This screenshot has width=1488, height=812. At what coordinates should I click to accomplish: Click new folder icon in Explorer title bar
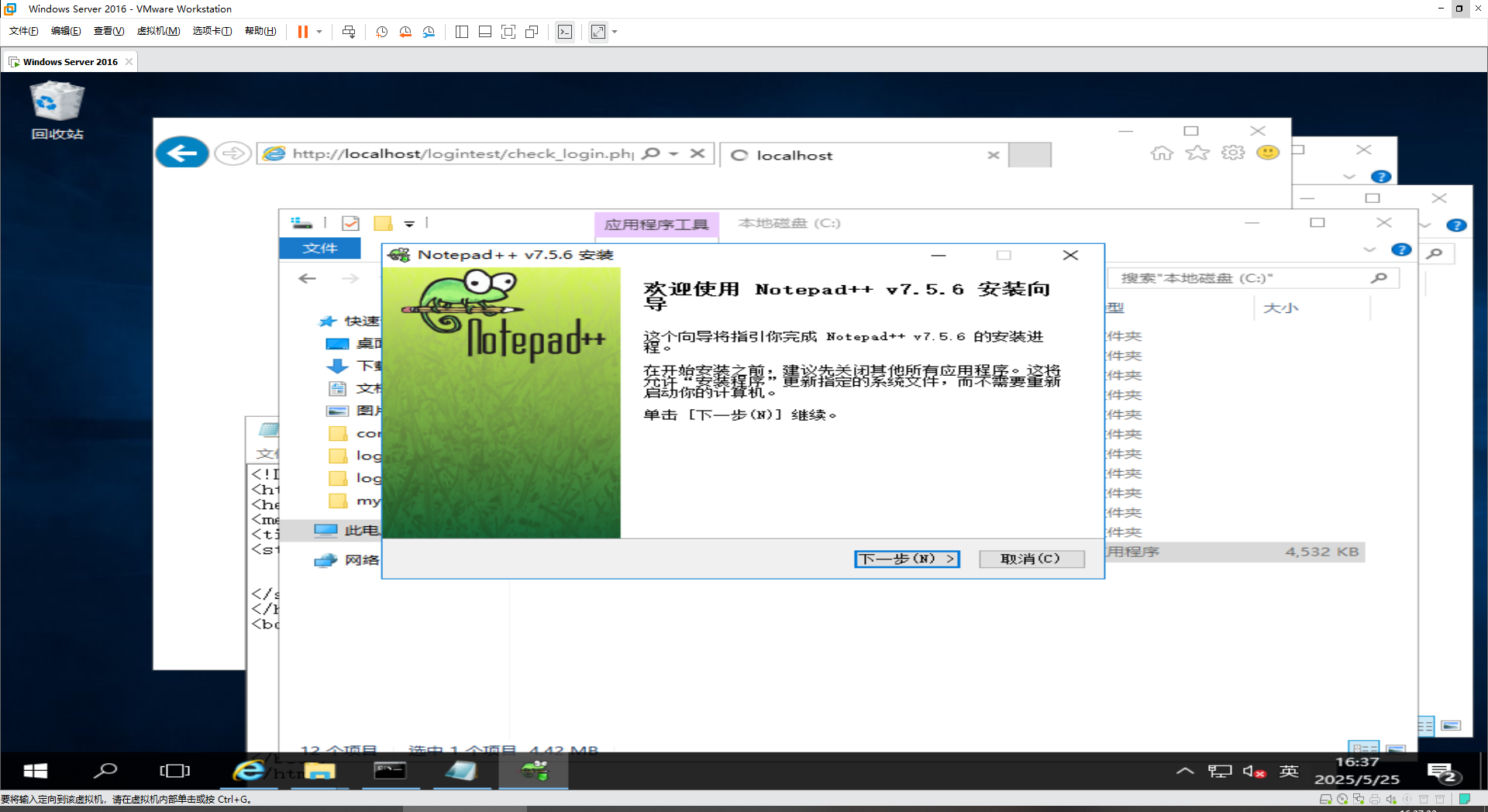click(383, 224)
